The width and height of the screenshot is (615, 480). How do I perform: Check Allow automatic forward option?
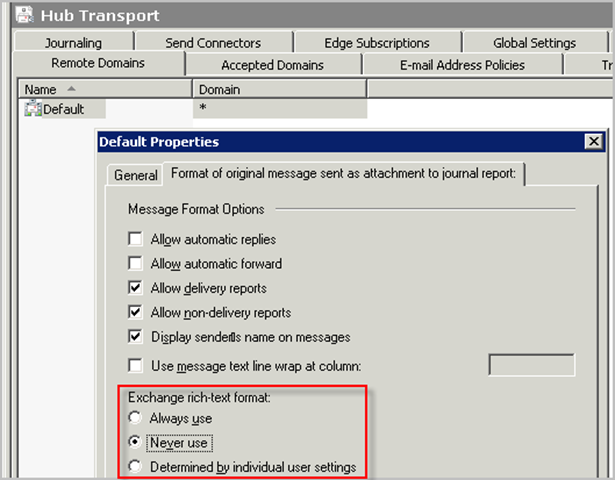point(135,264)
